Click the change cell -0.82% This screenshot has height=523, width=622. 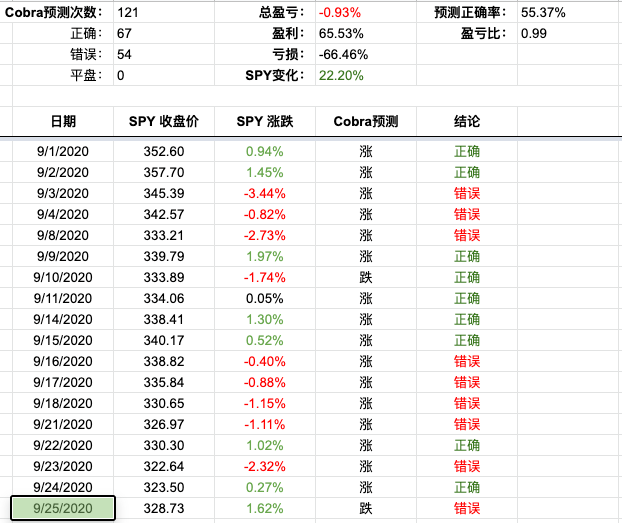click(x=265, y=215)
